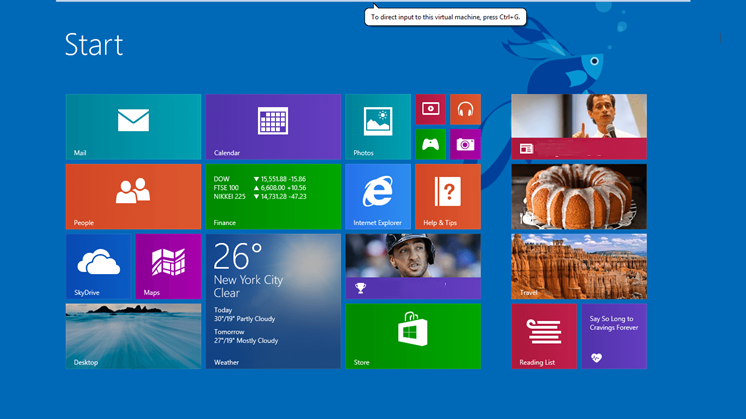The height and width of the screenshot is (419, 746).
Task: Open the Mail tile
Action: coord(133,127)
